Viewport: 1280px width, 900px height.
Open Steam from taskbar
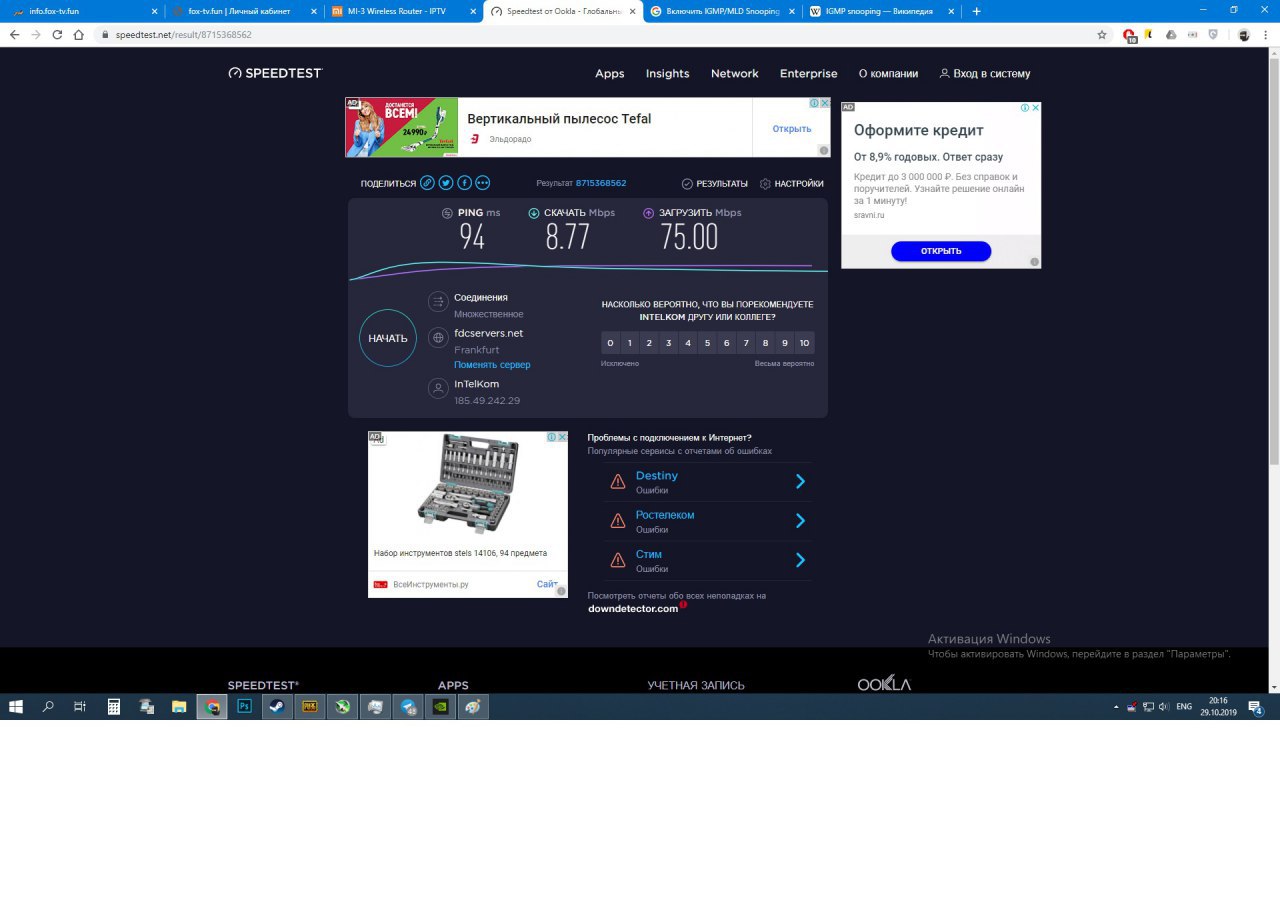pos(277,706)
